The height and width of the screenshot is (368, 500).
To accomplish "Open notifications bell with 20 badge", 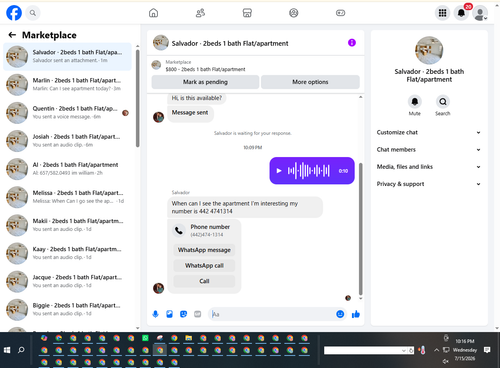I will [x=461, y=13].
